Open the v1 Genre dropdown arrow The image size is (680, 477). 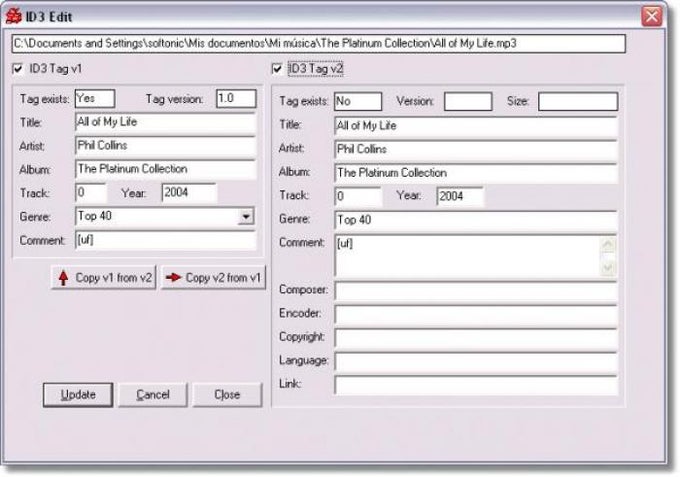[246, 216]
